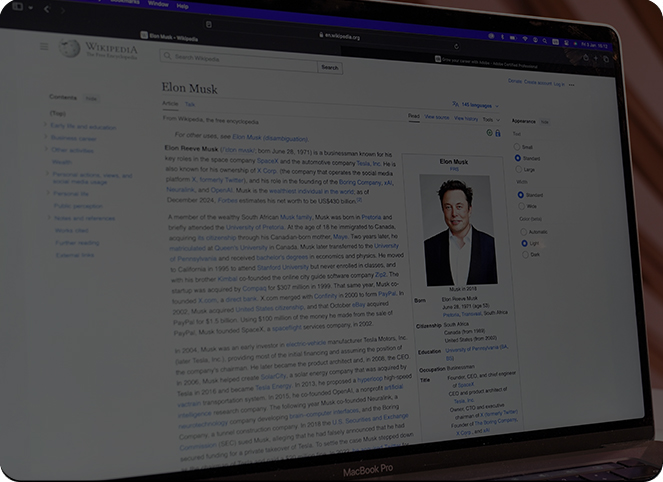
Task: Open the View history tab
Action: [466, 118]
